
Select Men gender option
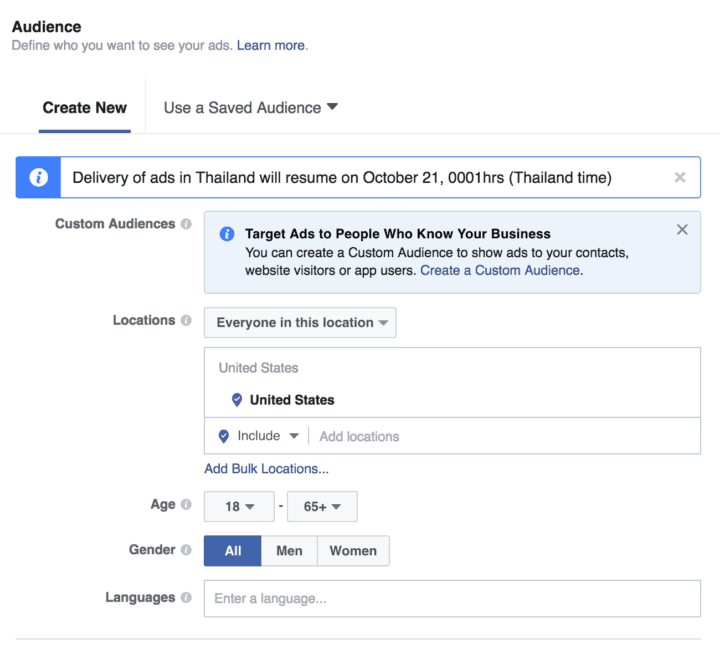(289, 551)
